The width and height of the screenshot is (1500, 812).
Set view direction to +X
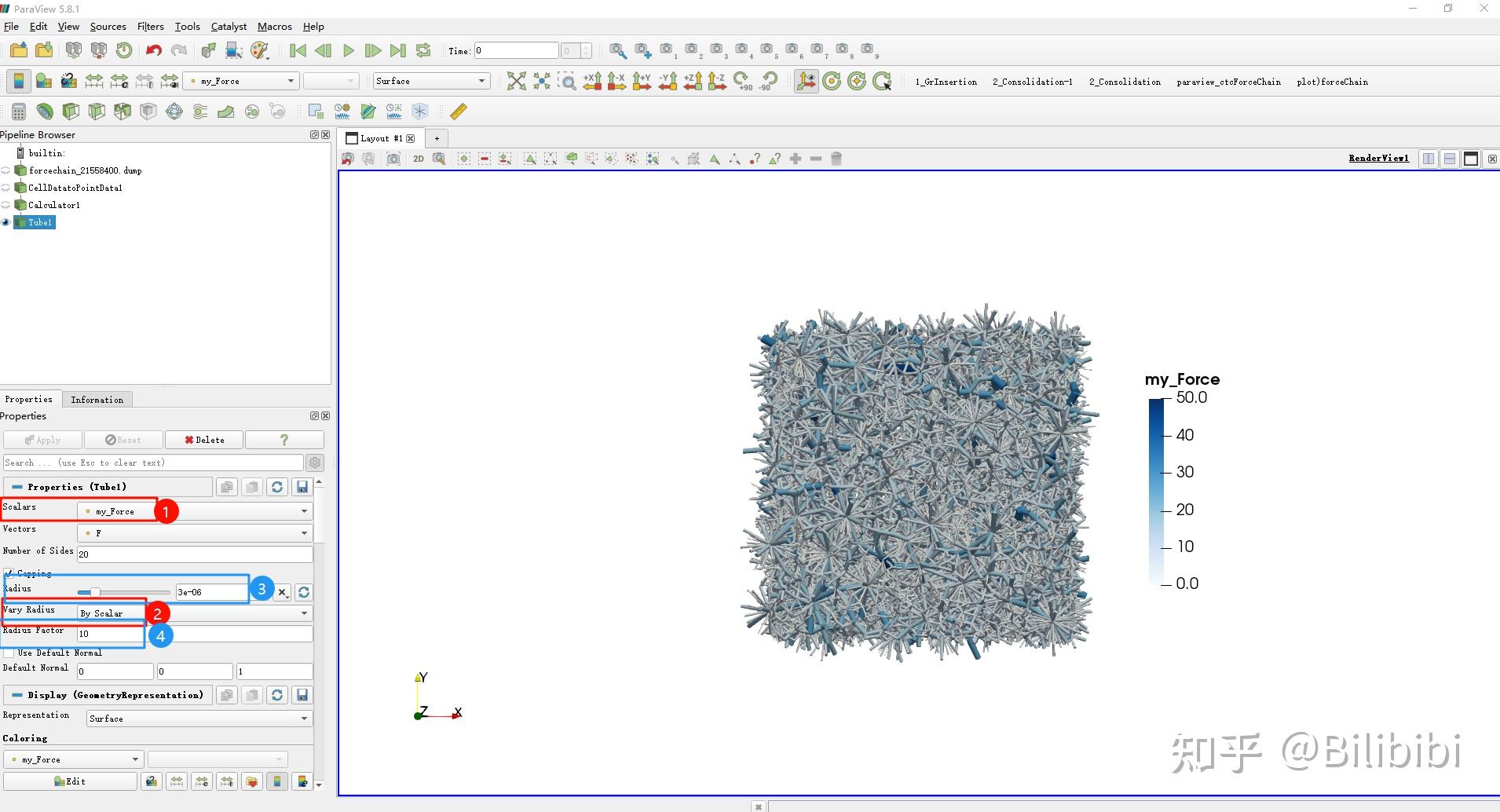click(592, 82)
